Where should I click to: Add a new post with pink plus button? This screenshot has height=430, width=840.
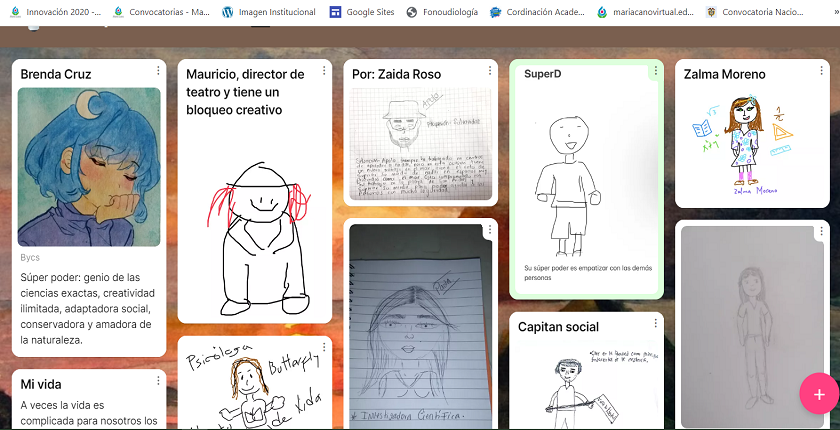coord(819,395)
